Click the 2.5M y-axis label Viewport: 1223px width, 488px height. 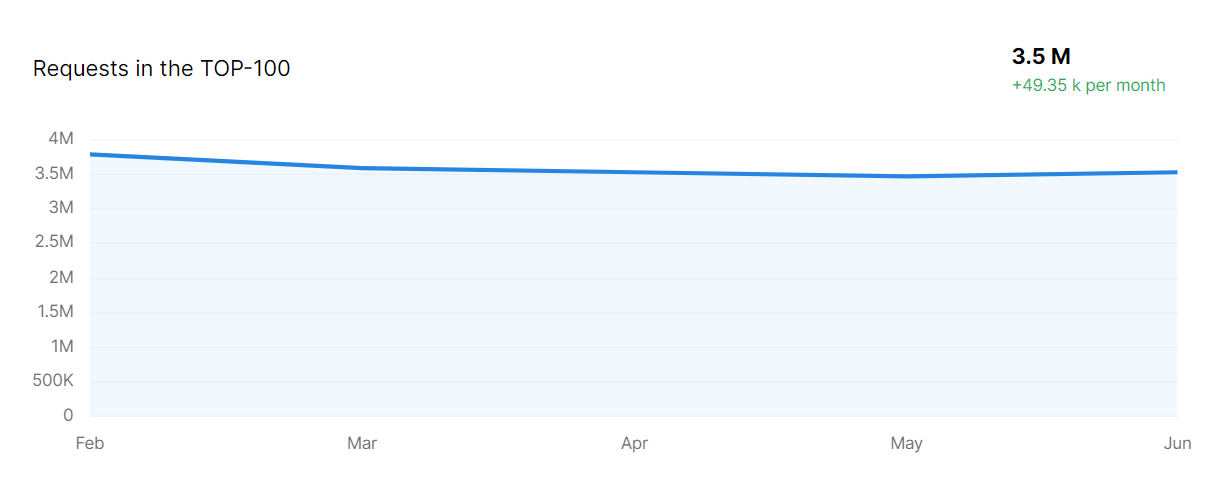pyautogui.click(x=54, y=243)
